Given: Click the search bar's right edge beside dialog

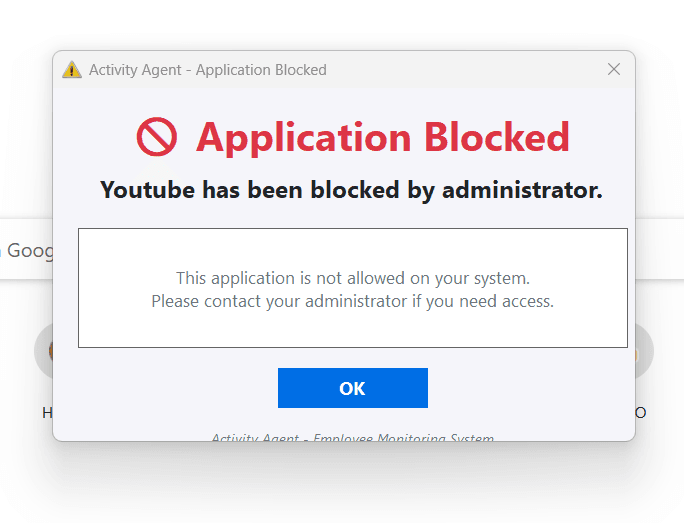Looking at the screenshot, I should 660,249.
